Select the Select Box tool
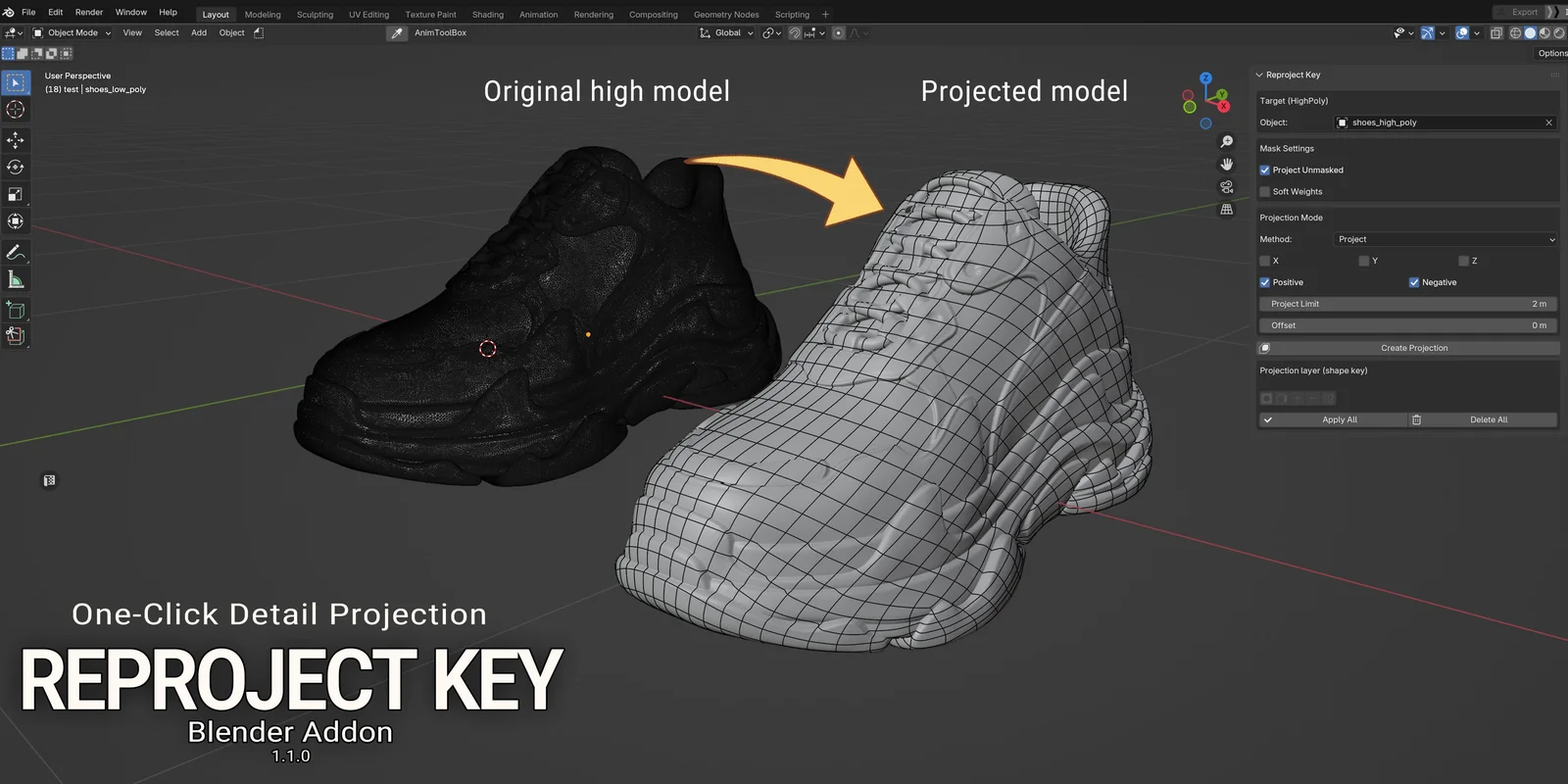 pyautogui.click(x=16, y=83)
